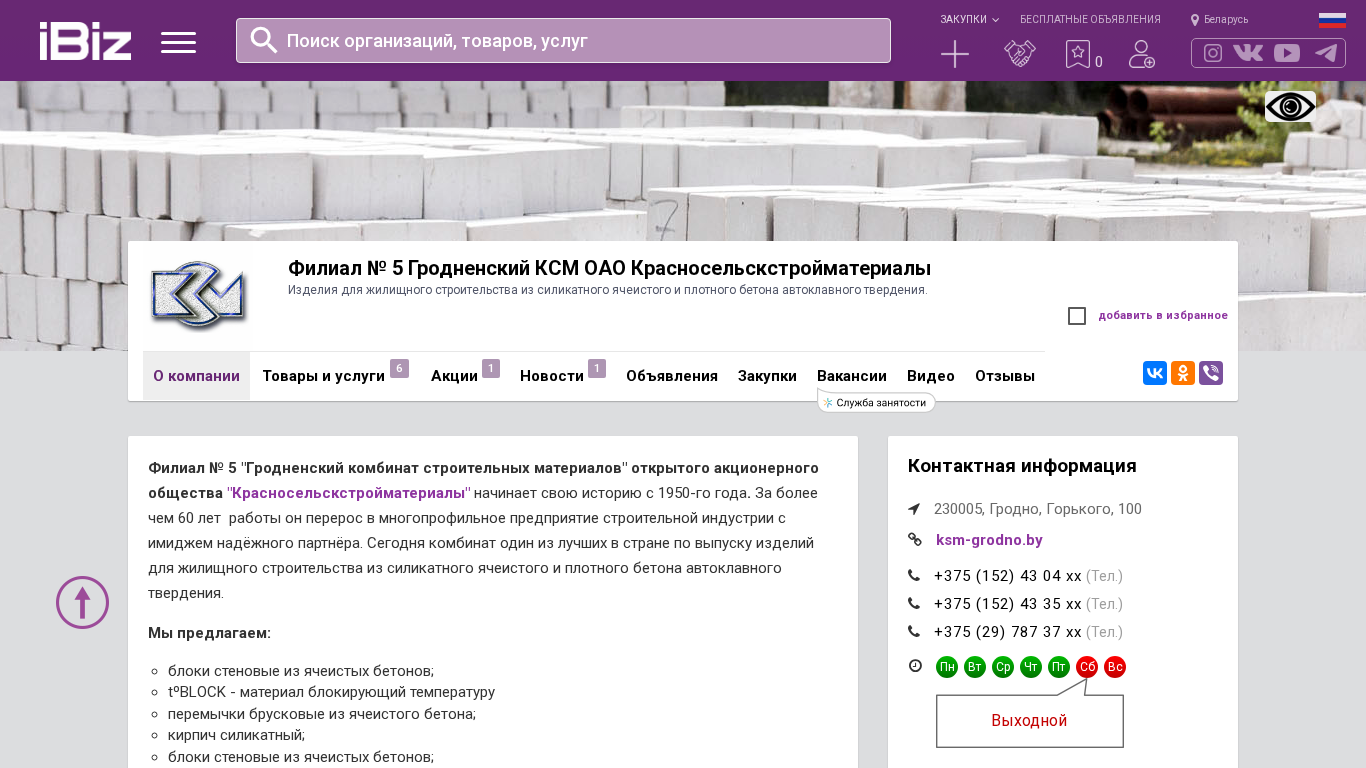Select the Пт day indicator
Image resolution: width=1366 pixels, height=768 pixels.
click(x=1059, y=667)
